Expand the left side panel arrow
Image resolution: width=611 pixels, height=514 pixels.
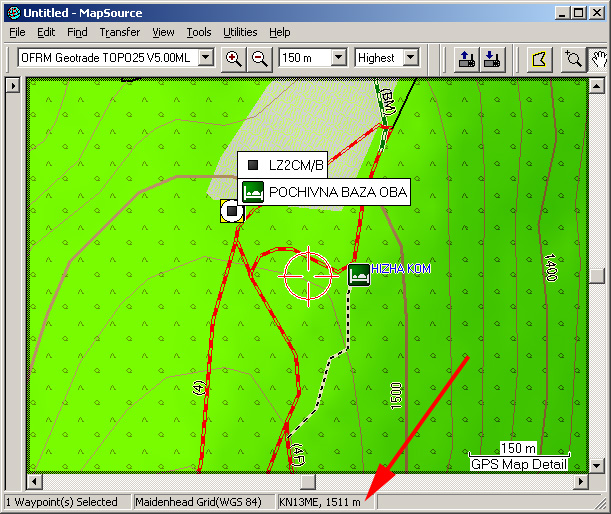click(13, 85)
